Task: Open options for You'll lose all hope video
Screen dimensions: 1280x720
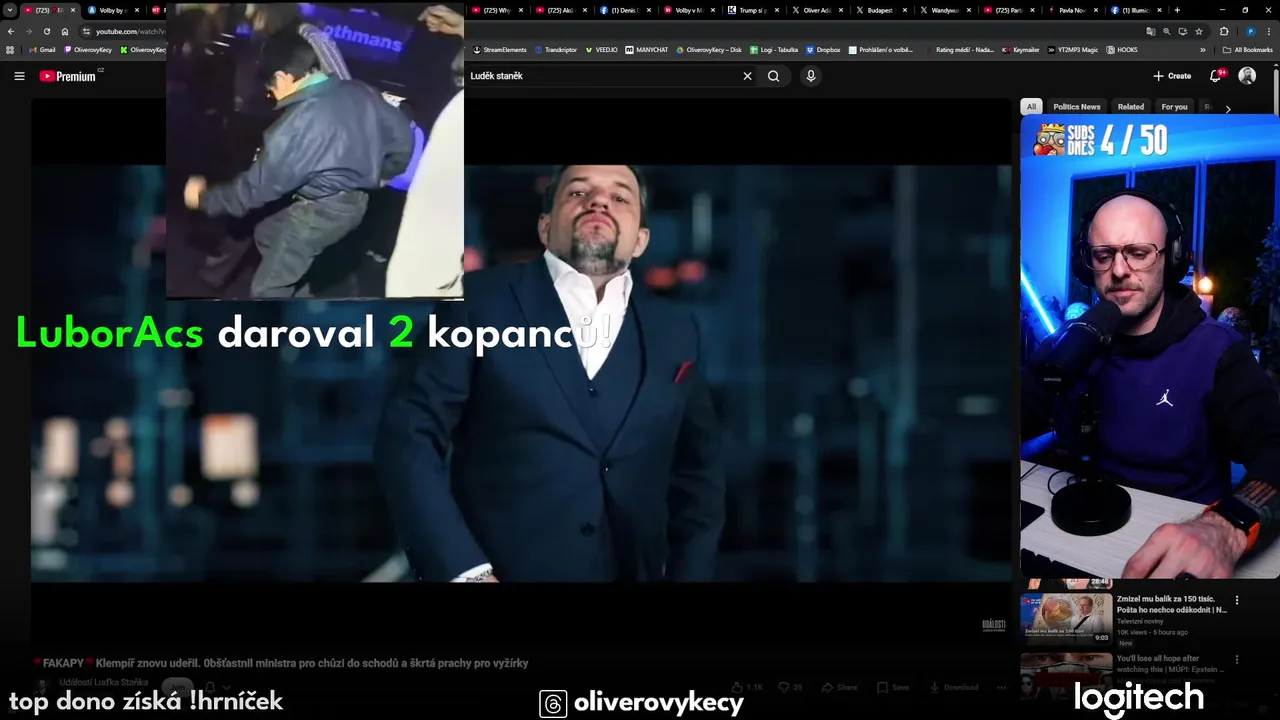Action: [1237, 660]
